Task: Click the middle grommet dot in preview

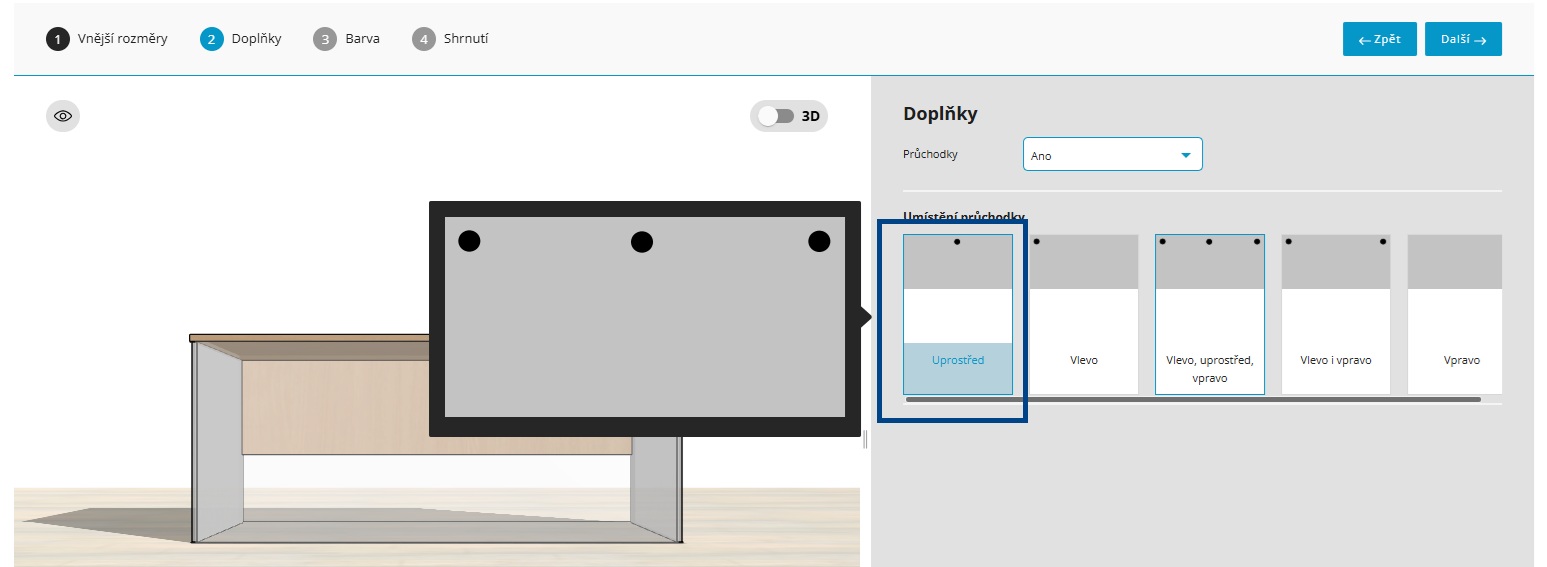Action: [642, 242]
